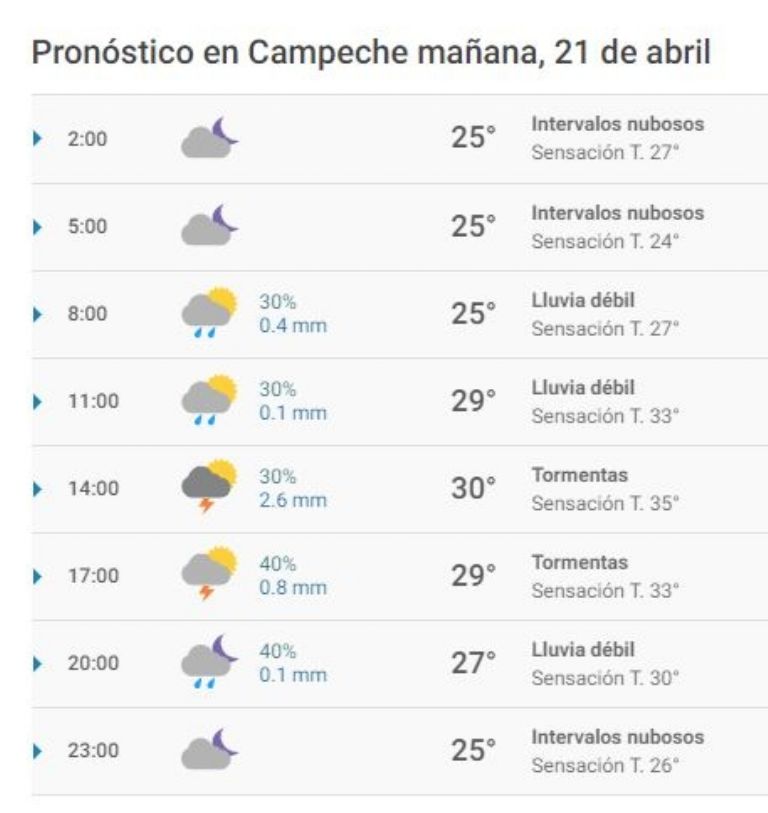Click the 30° temperature at 14:00
The image size is (768, 813).
473,489
